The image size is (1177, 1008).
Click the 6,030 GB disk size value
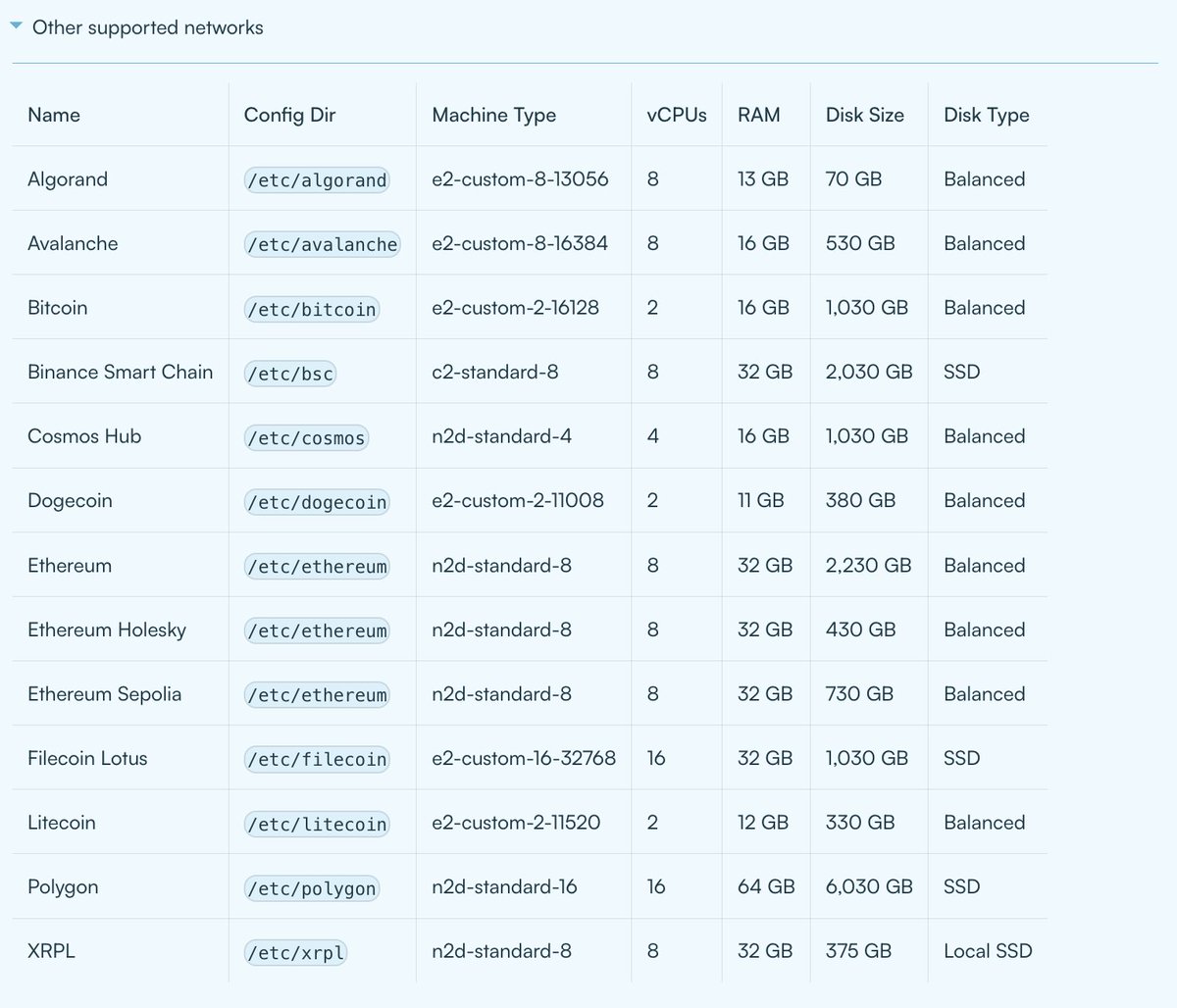pos(868,886)
